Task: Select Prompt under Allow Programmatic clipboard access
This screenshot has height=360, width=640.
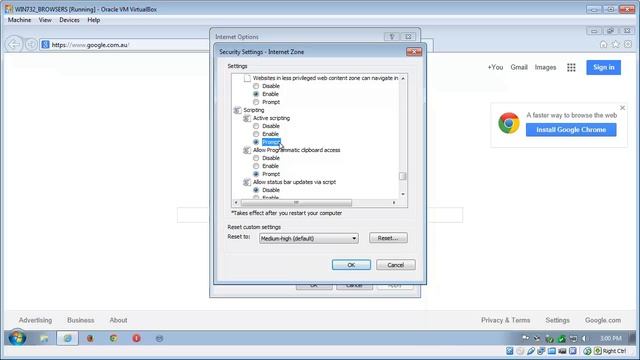Action: [x=256, y=174]
